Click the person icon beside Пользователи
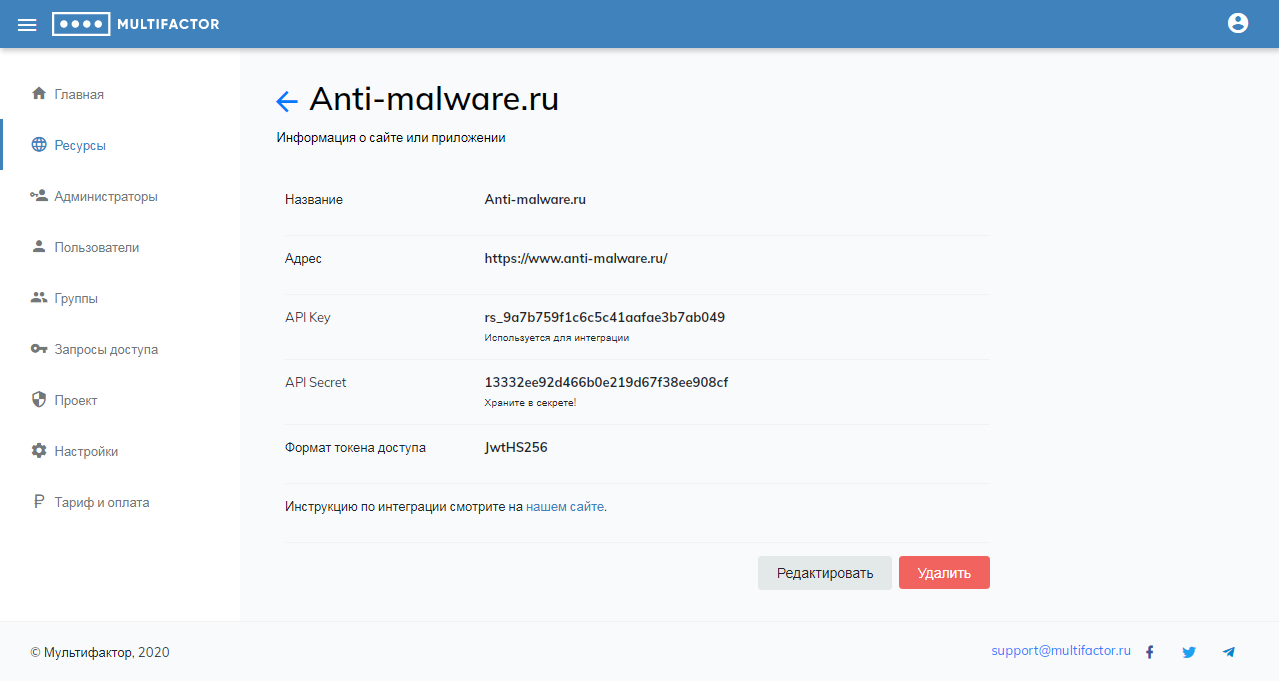 pyautogui.click(x=39, y=247)
